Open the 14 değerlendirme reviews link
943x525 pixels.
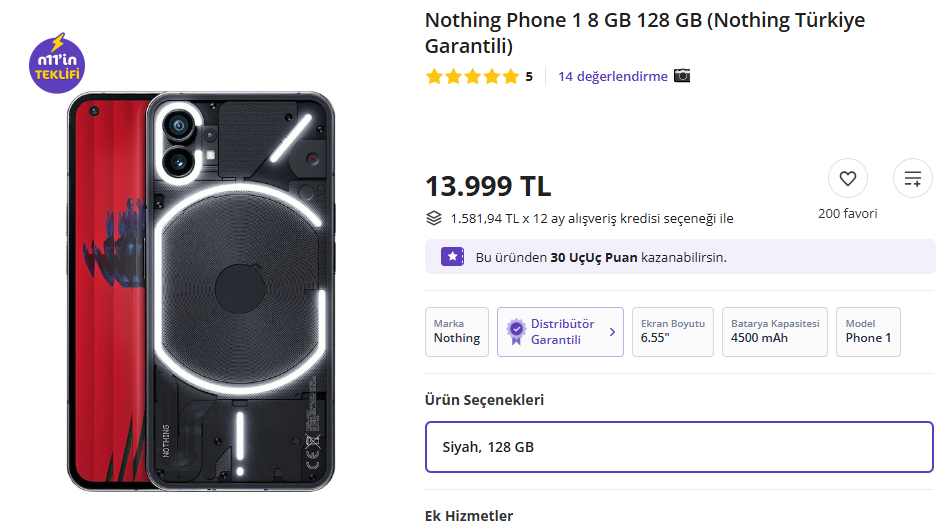click(x=612, y=76)
